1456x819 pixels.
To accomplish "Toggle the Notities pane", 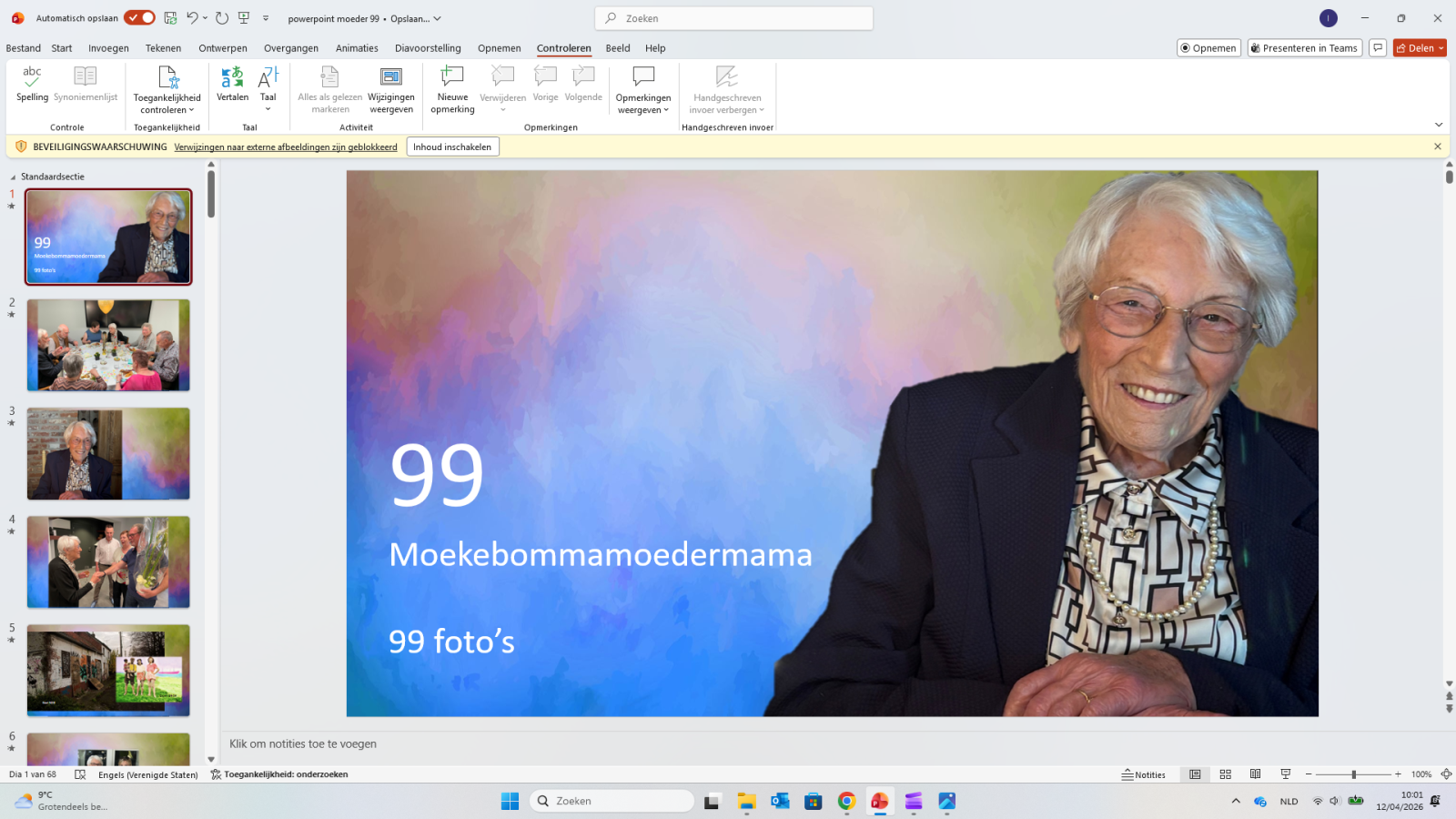I will click(x=1144, y=774).
